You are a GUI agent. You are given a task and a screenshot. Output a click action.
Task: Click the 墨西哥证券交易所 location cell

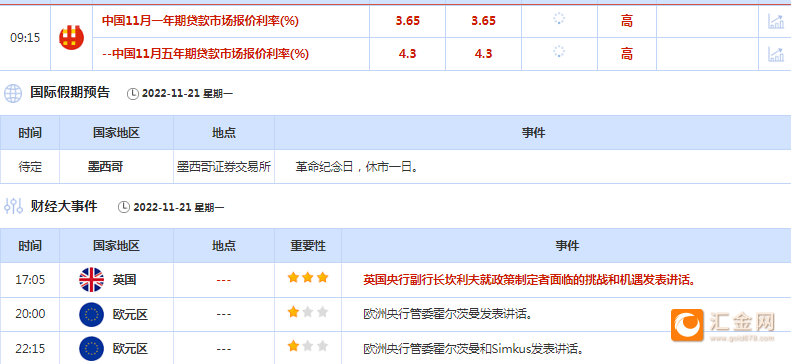(224, 167)
